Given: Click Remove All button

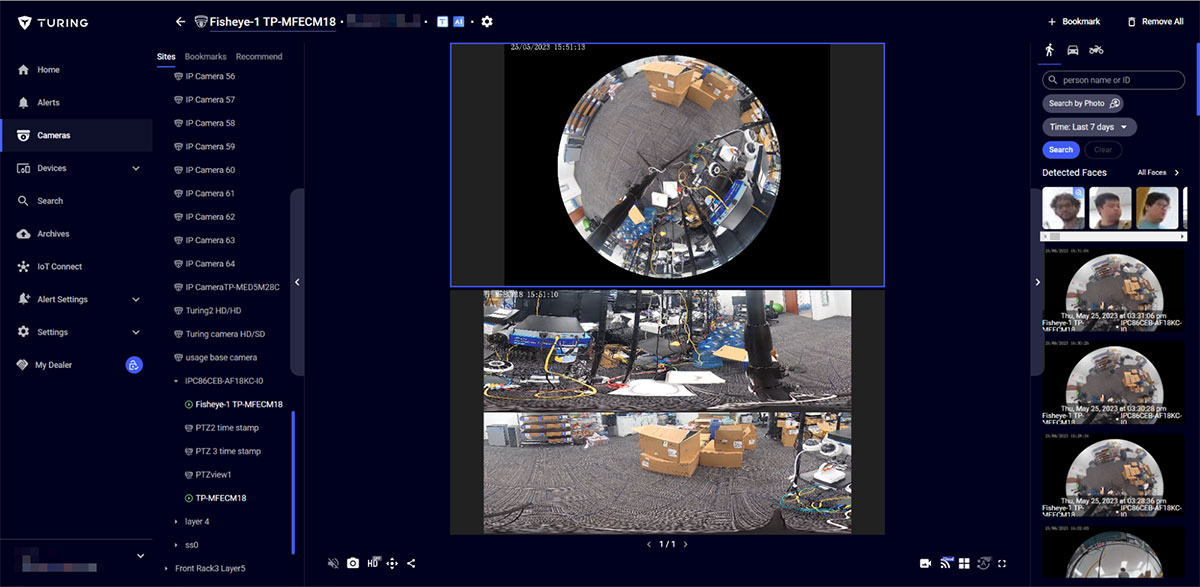Looking at the screenshot, I should click(1155, 21).
